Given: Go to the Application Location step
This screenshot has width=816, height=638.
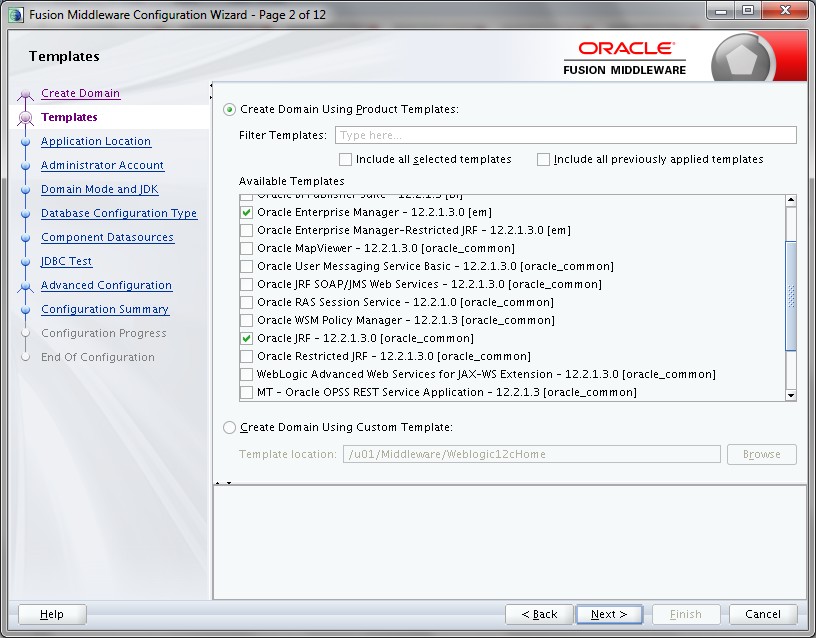Looking at the screenshot, I should 96,141.
